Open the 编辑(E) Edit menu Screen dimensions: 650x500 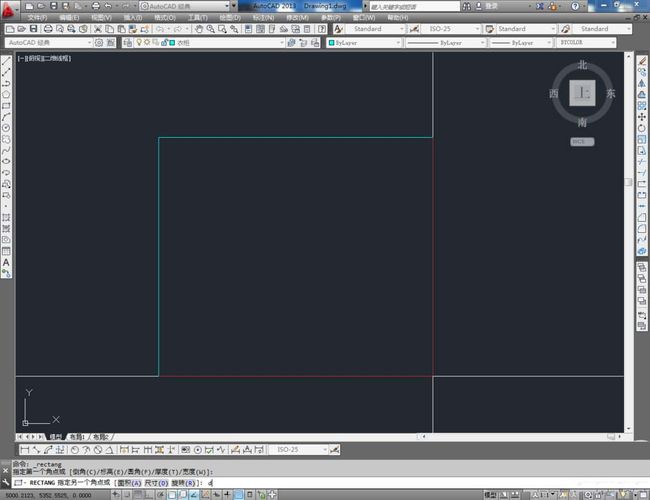(69, 18)
